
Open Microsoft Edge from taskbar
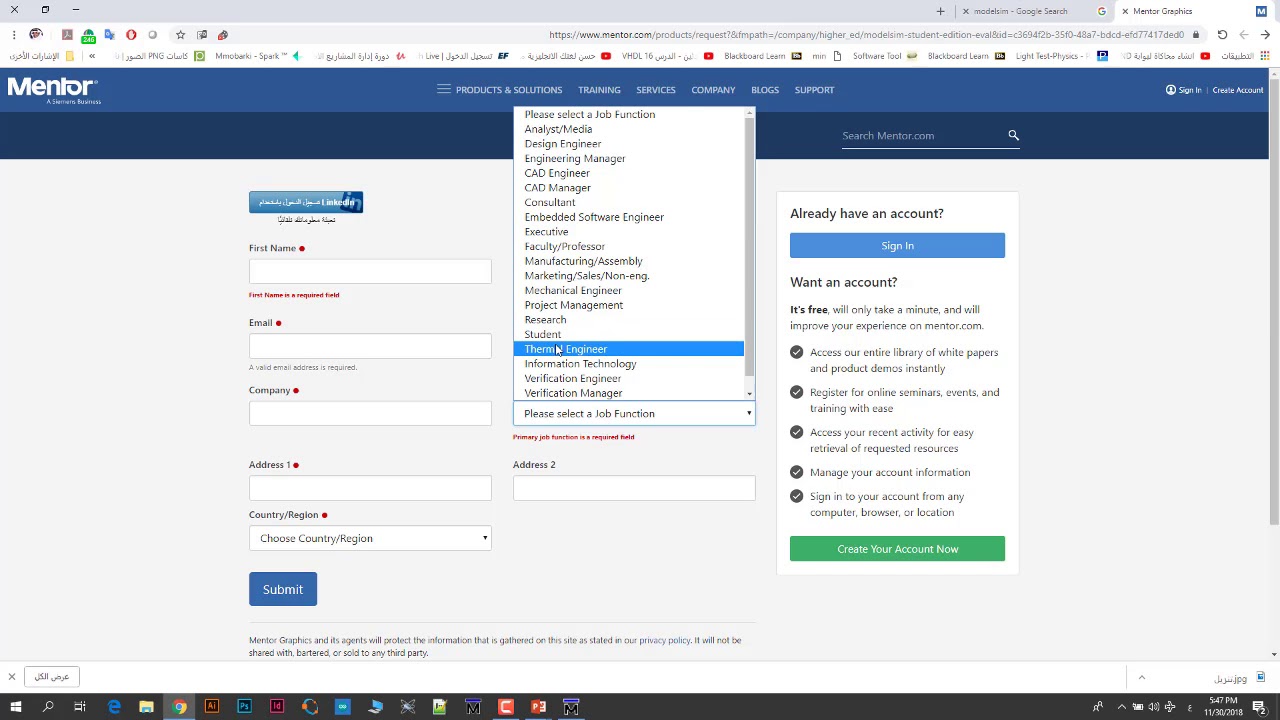point(114,707)
